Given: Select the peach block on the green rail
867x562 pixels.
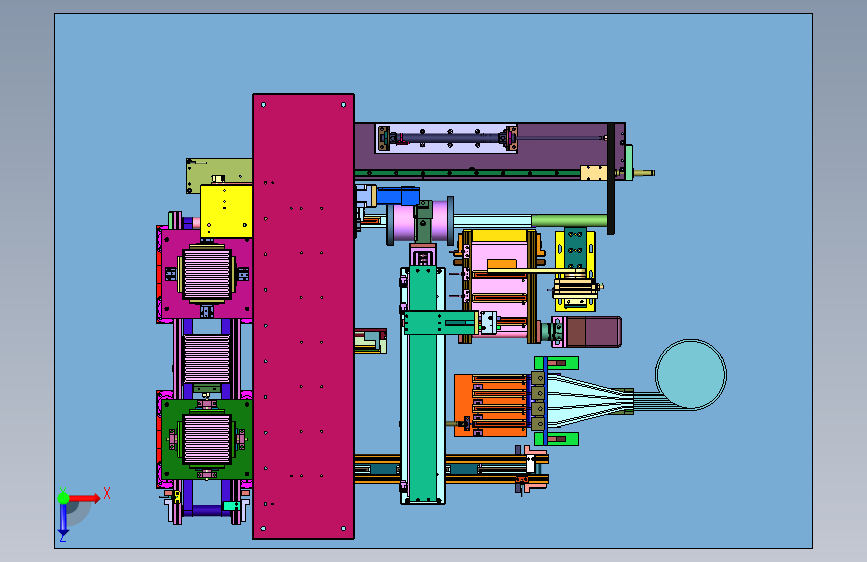Looking at the screenshot, I should tap(593, 173).
